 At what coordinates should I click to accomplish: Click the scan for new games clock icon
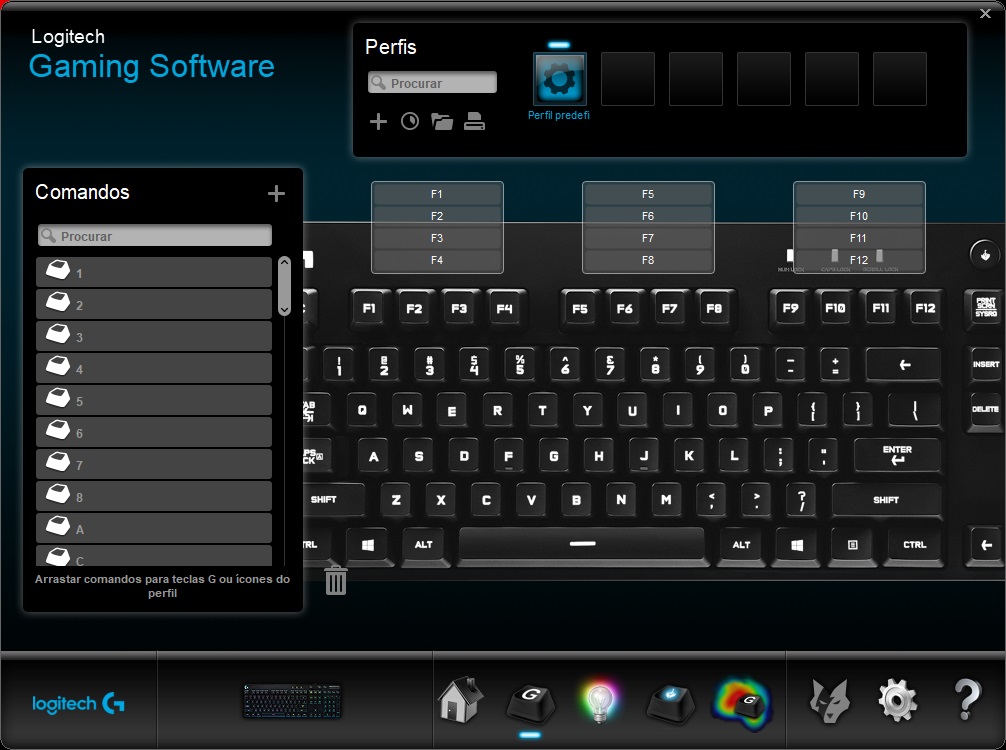410,121
